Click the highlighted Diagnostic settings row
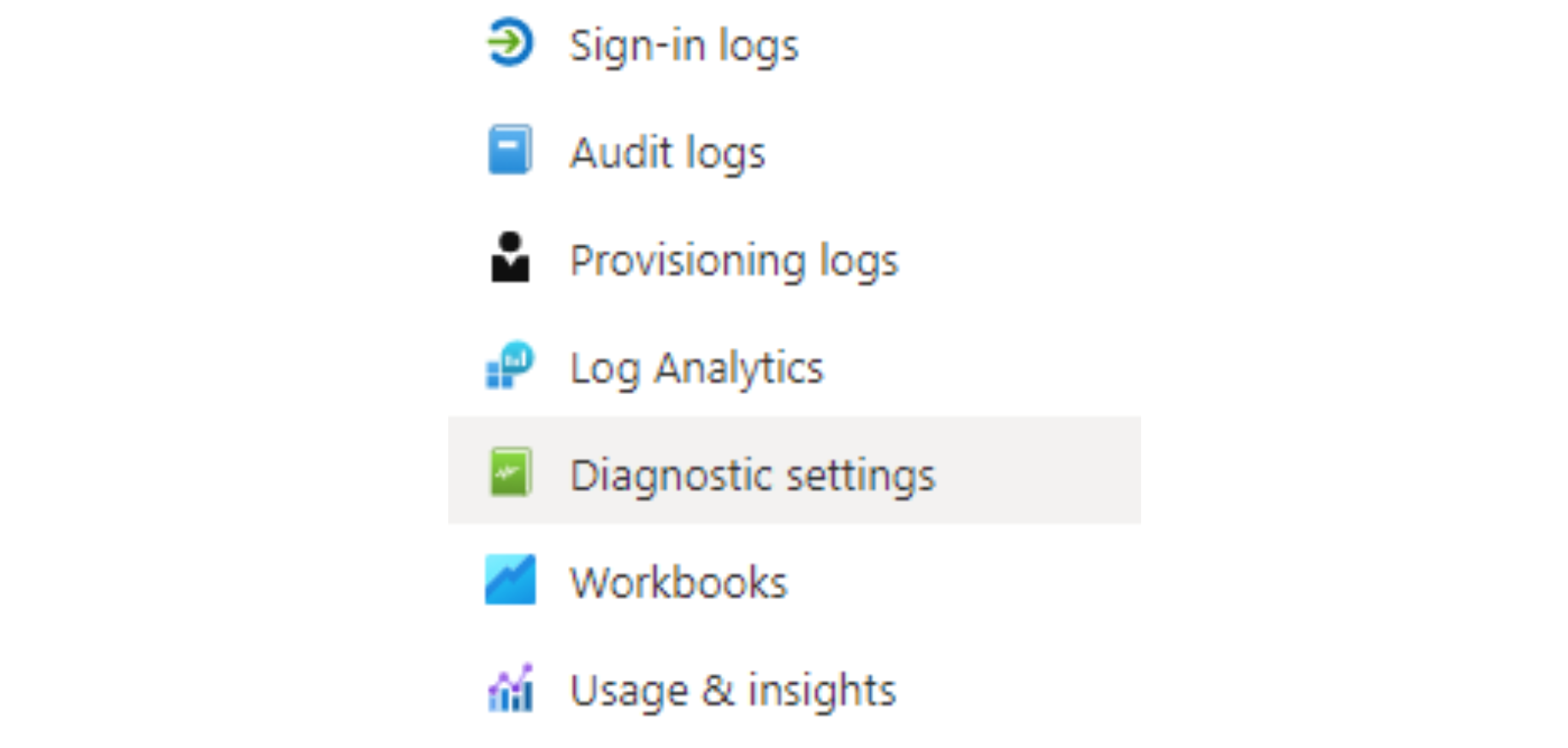 (793, 471)
